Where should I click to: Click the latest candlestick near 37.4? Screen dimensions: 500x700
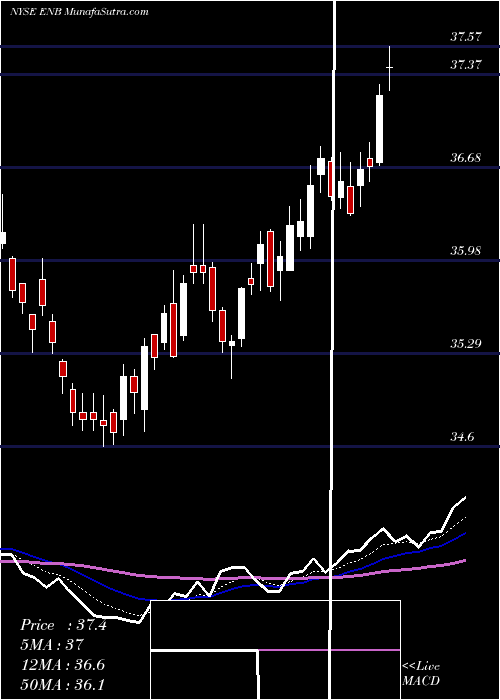(x=390, y=68)
